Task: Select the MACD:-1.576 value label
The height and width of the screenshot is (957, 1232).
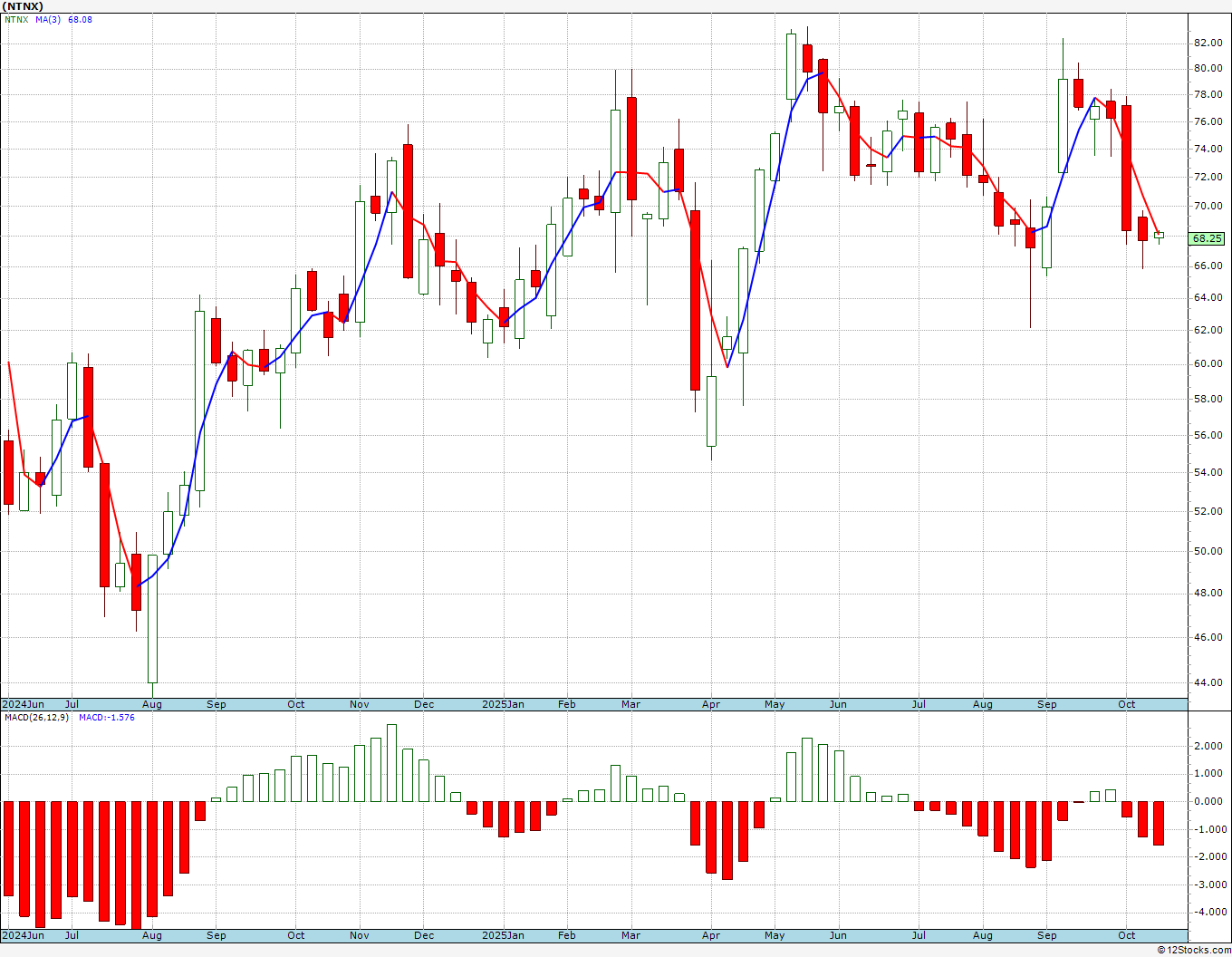Action: point(107,718)
